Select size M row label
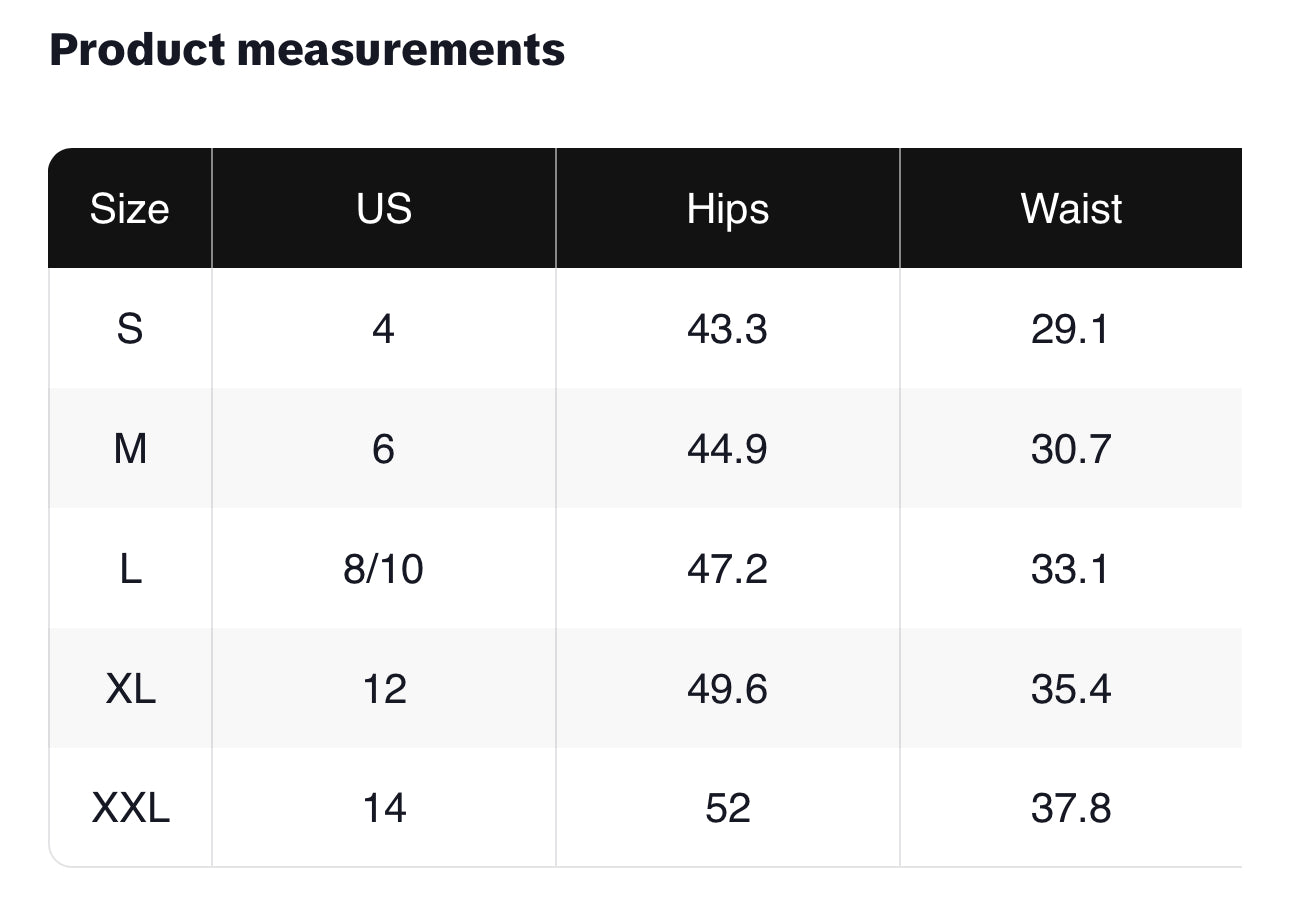The height and width of the screenshot is (909, 1290). (x=130, y=448)
